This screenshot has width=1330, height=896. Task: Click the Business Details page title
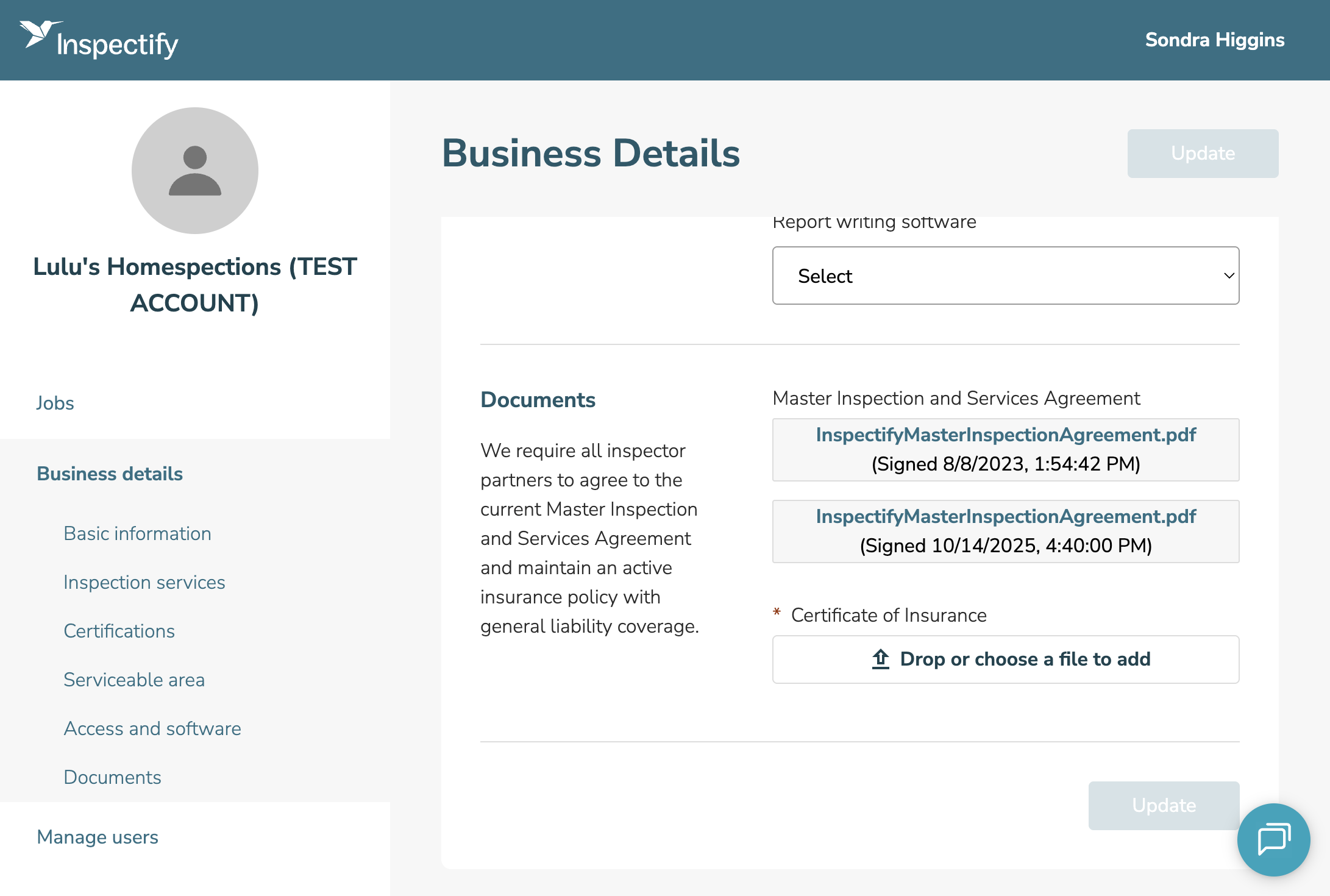click(x=591, y=153)
